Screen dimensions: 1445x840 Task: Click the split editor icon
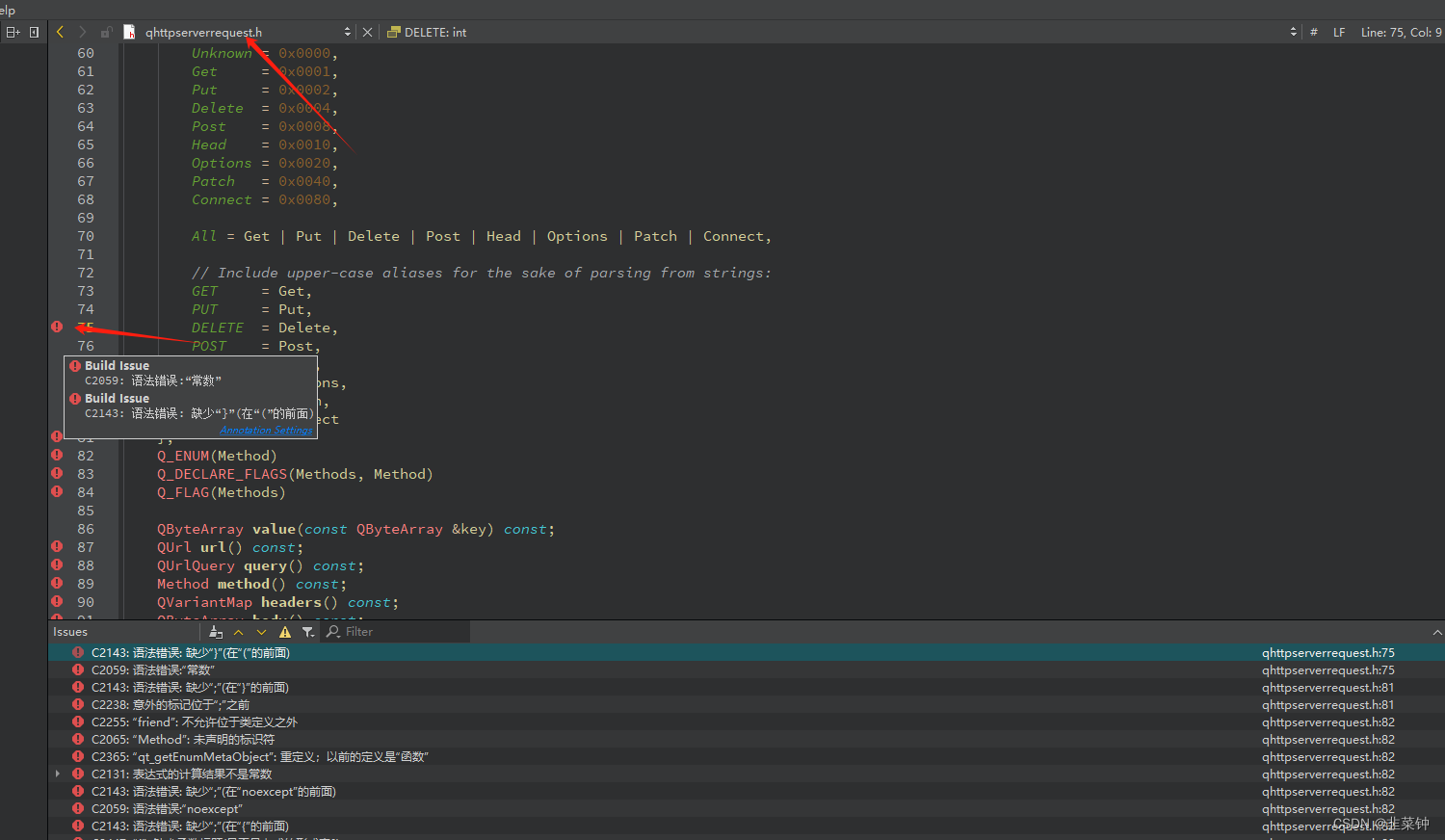click(13, 32)
